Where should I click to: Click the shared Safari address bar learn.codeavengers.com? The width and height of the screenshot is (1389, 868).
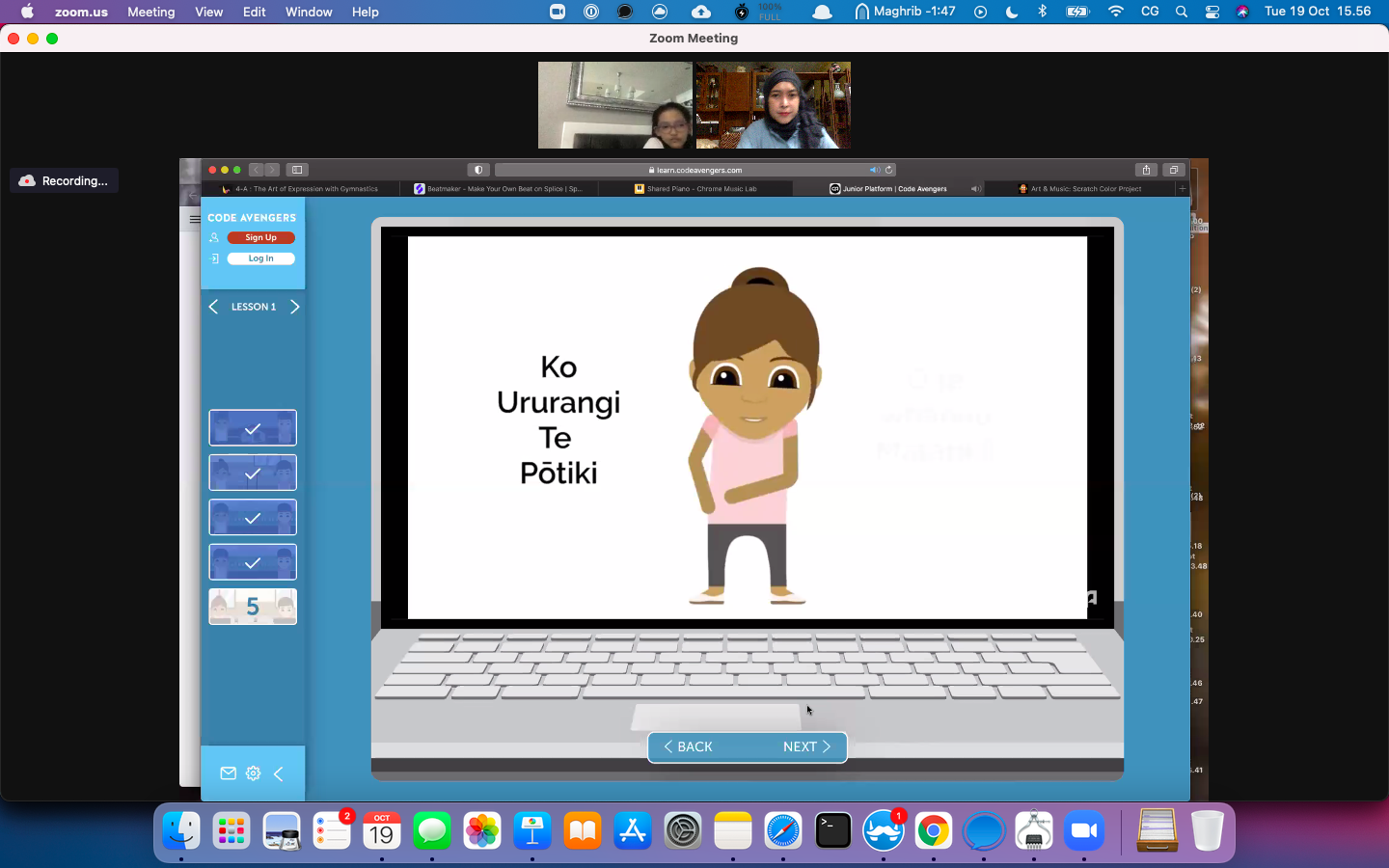pos(694,170)
